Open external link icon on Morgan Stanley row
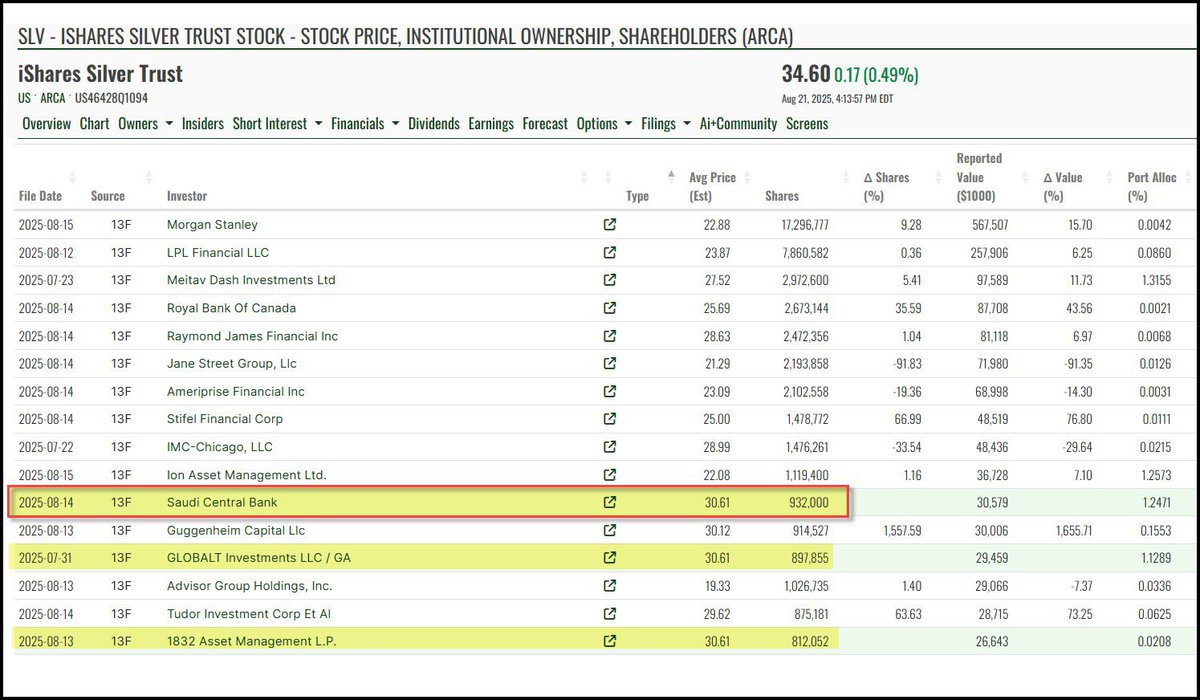1200x700 pixels. click(x=609, y=225)
